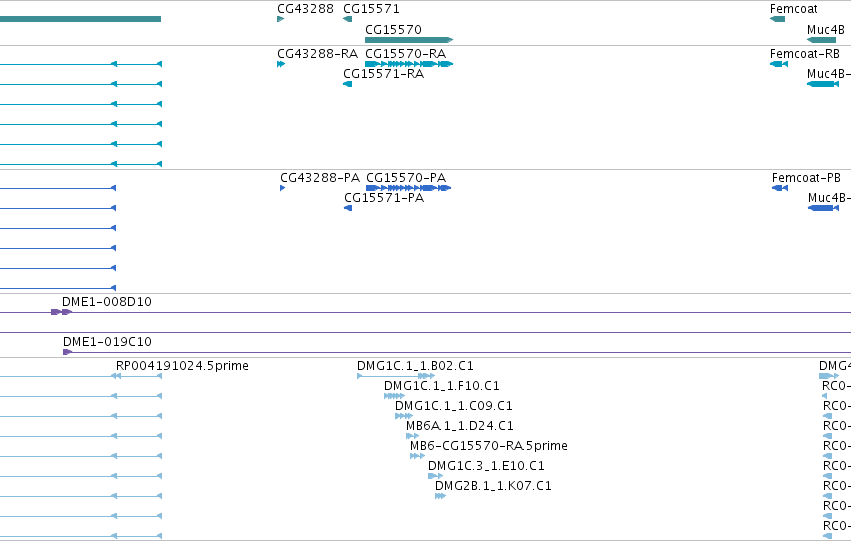The height and width of the screenshot is (541, 851).
Task: Click the CG15570-PA coding region glyph
Action: [x=409, y=188]
